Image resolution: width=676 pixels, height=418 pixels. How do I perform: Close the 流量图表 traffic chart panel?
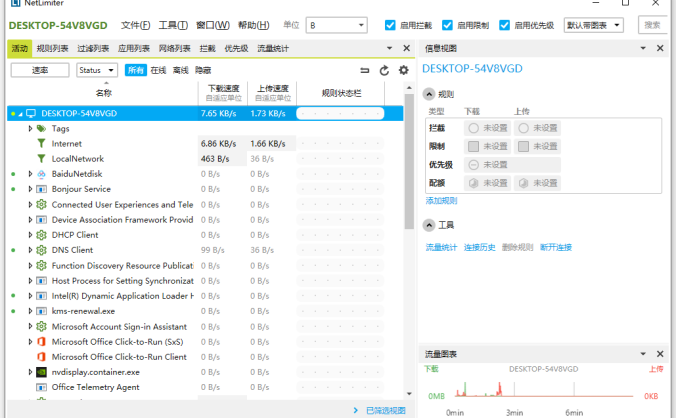(x=660, y=354)
